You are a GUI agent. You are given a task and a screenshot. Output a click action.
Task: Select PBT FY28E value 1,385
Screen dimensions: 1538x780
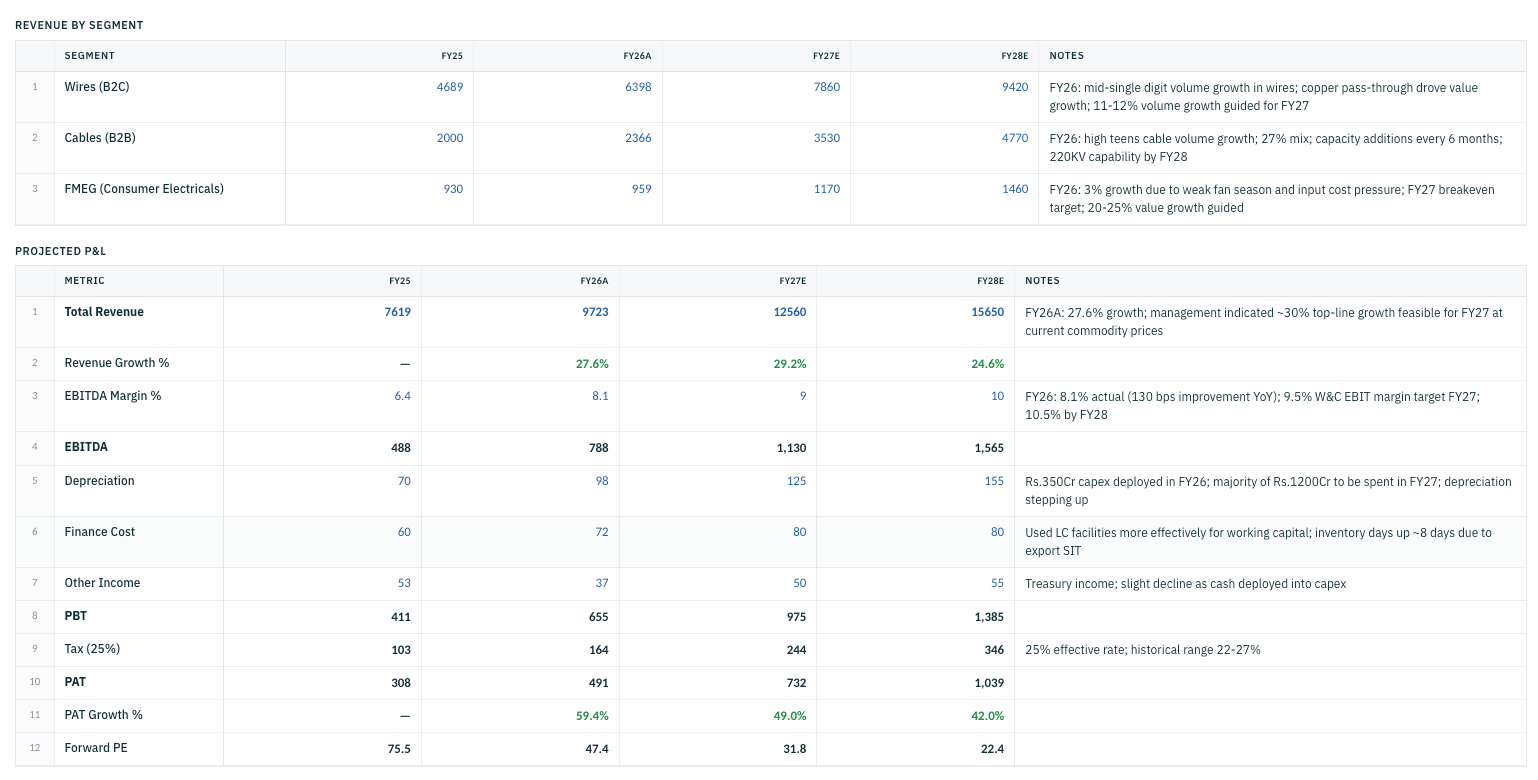coord(989,617)
